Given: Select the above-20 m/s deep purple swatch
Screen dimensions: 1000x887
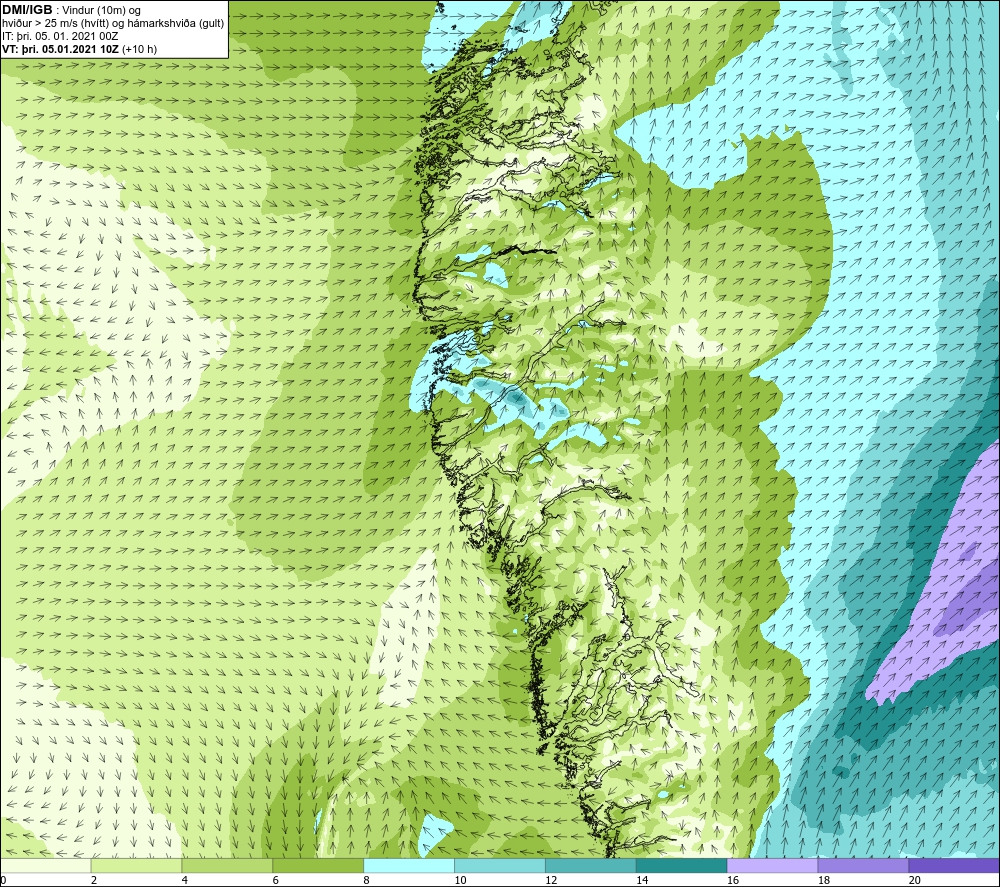Looking at the screenshot, I should tap(954, 865).
